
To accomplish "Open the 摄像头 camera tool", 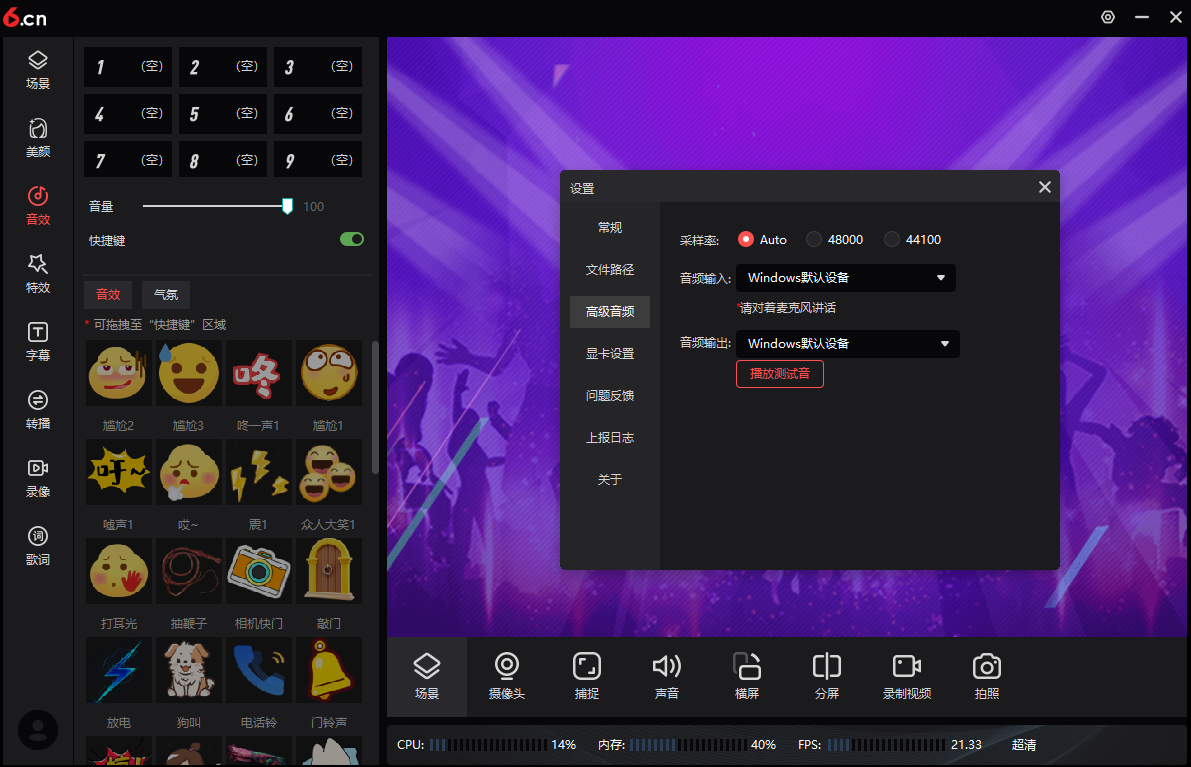I will (506, 676).
